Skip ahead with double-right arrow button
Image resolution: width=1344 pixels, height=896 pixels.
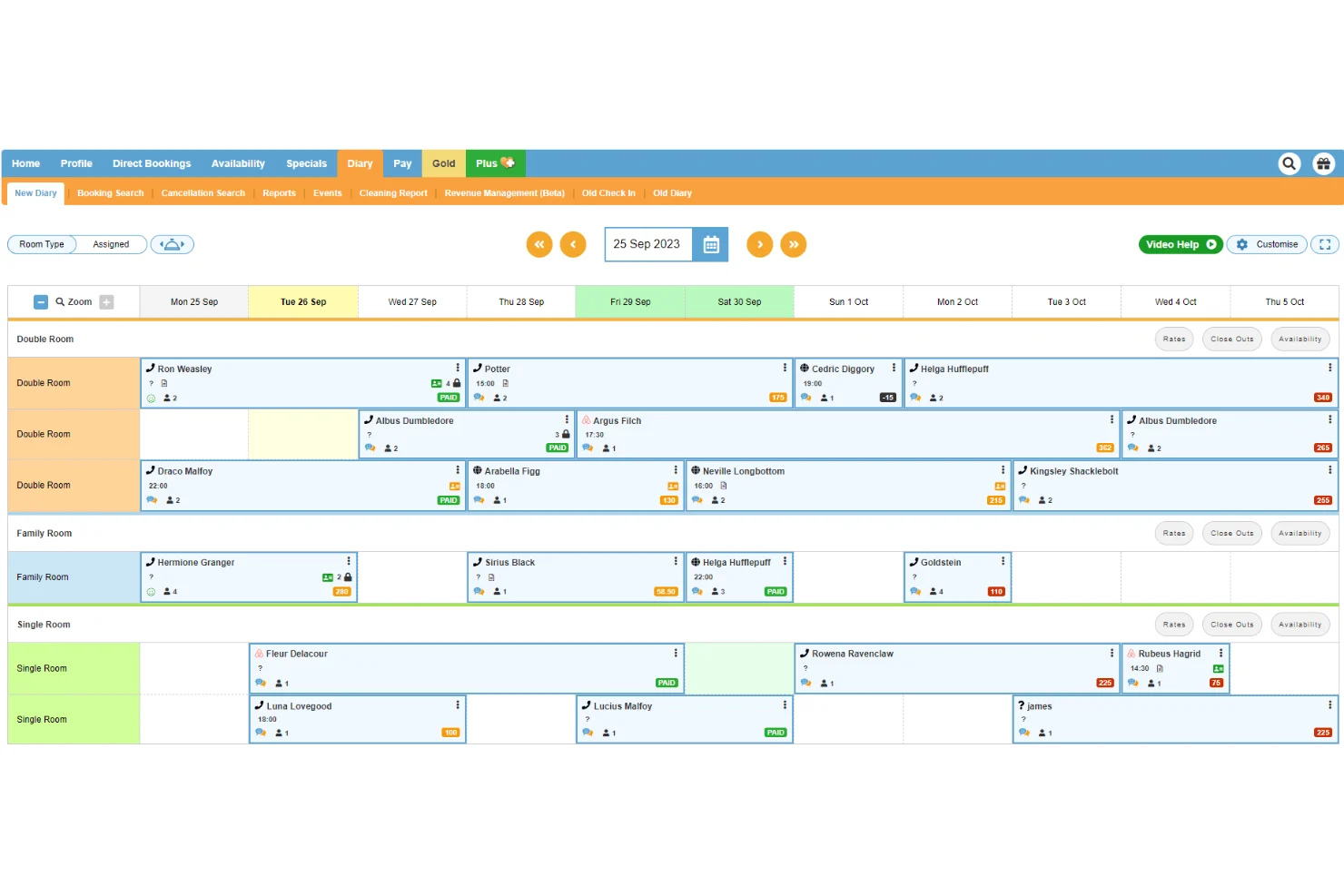[794, 244]
